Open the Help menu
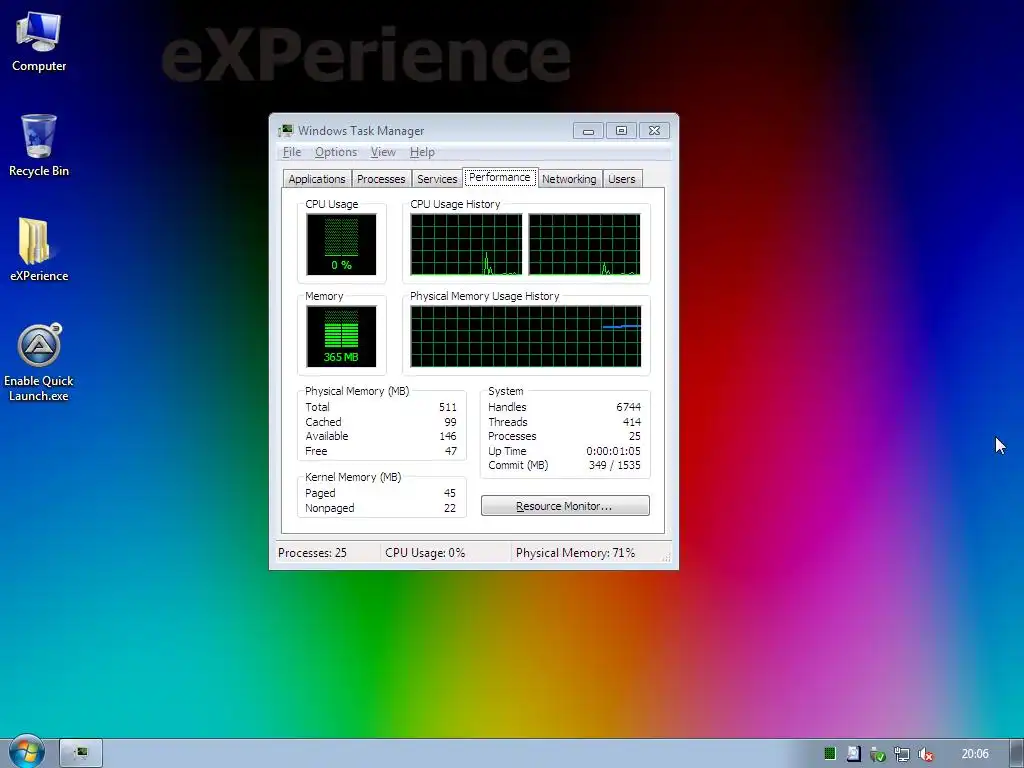 tap(422, 152)
